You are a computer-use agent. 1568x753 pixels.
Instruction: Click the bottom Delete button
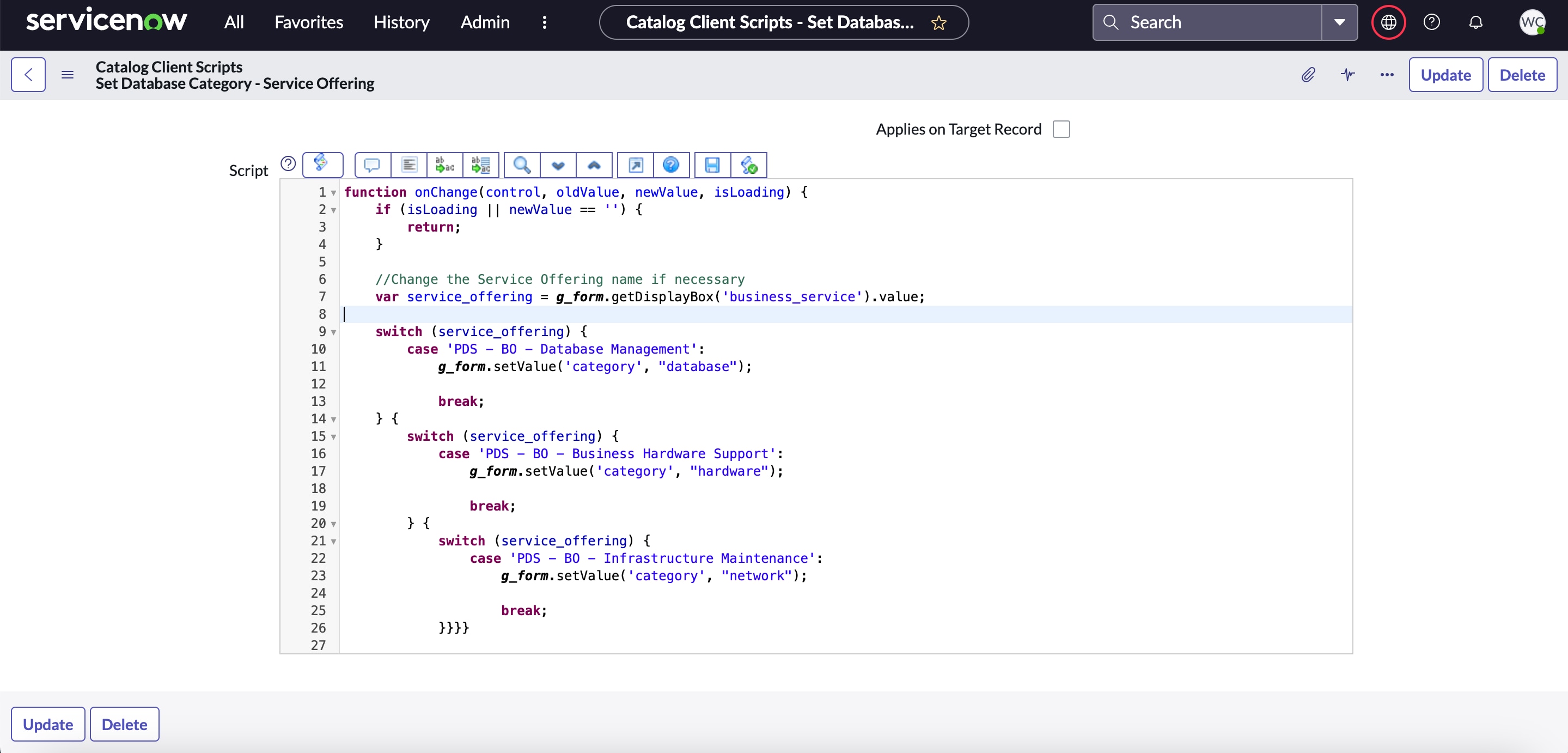[124, 724]
